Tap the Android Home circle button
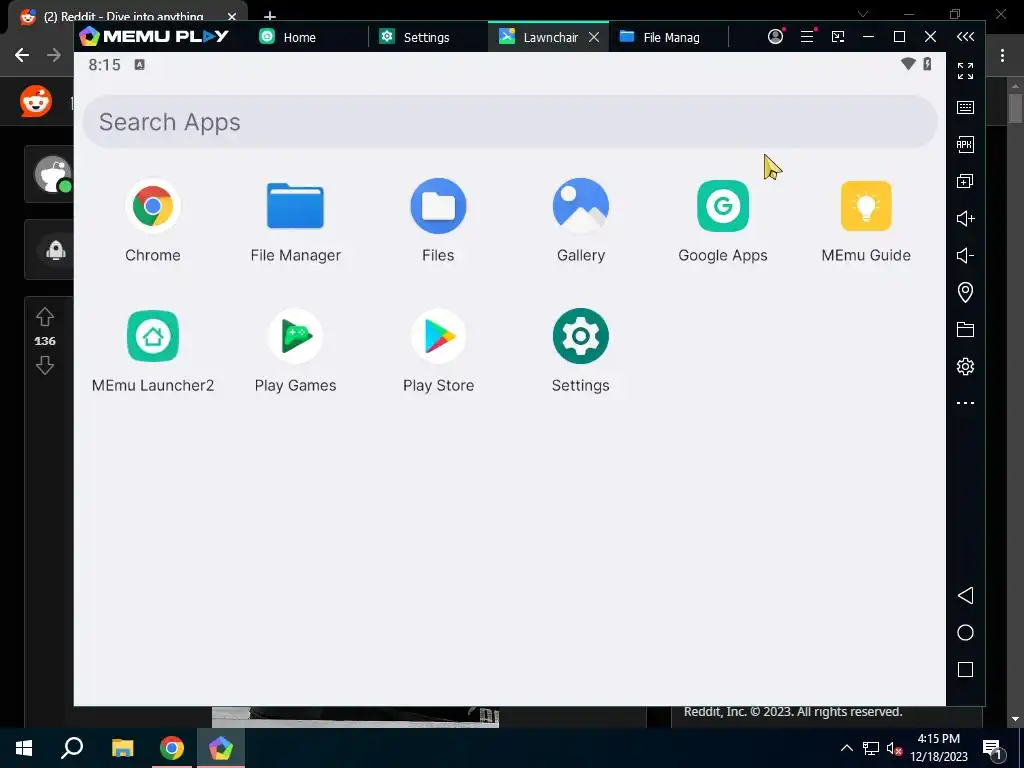This screenshot has height=768, width=1024. pos(965,632)
